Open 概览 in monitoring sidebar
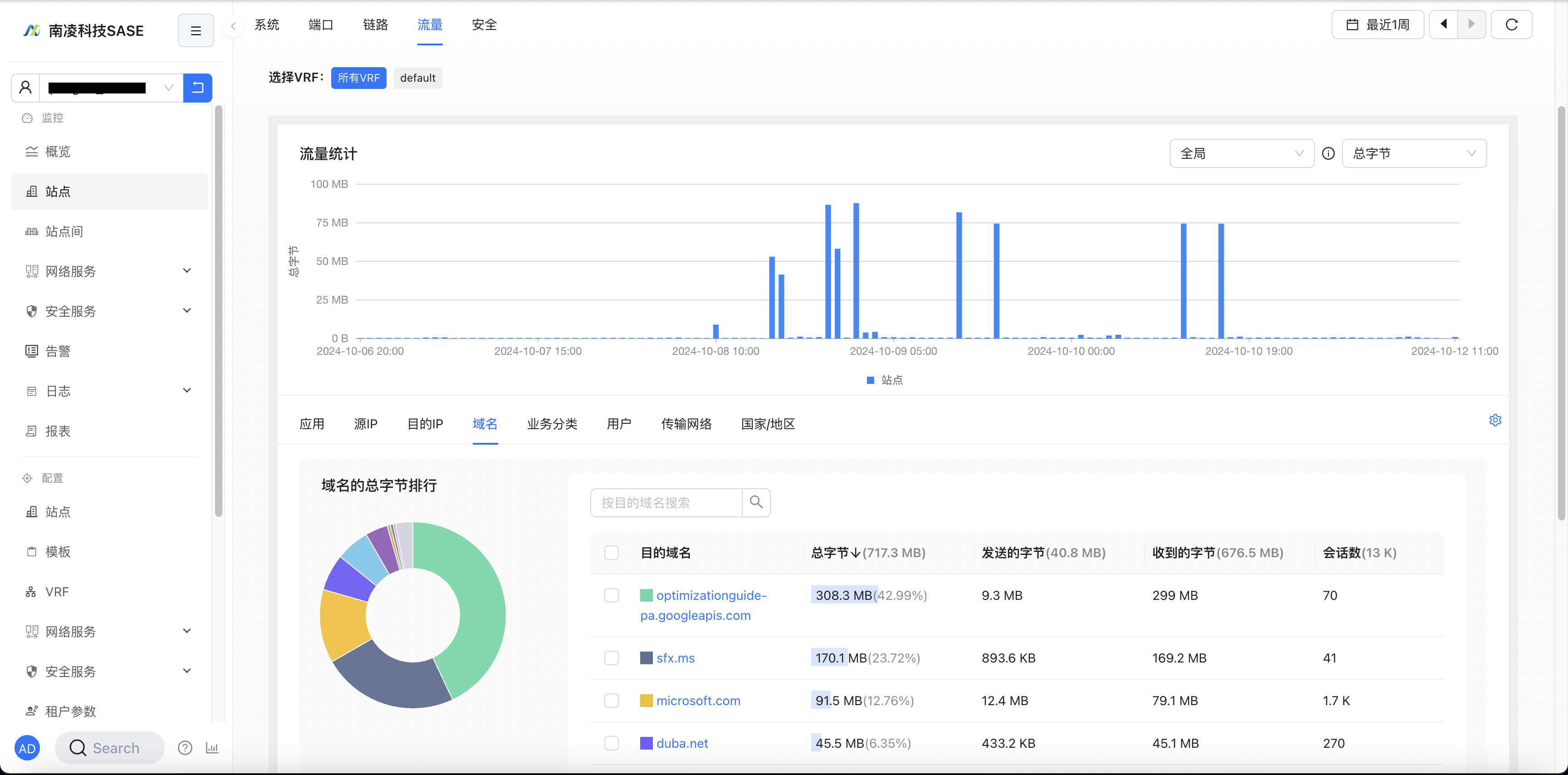Viewport: 1568px width, 775px height. coord(109,152)
